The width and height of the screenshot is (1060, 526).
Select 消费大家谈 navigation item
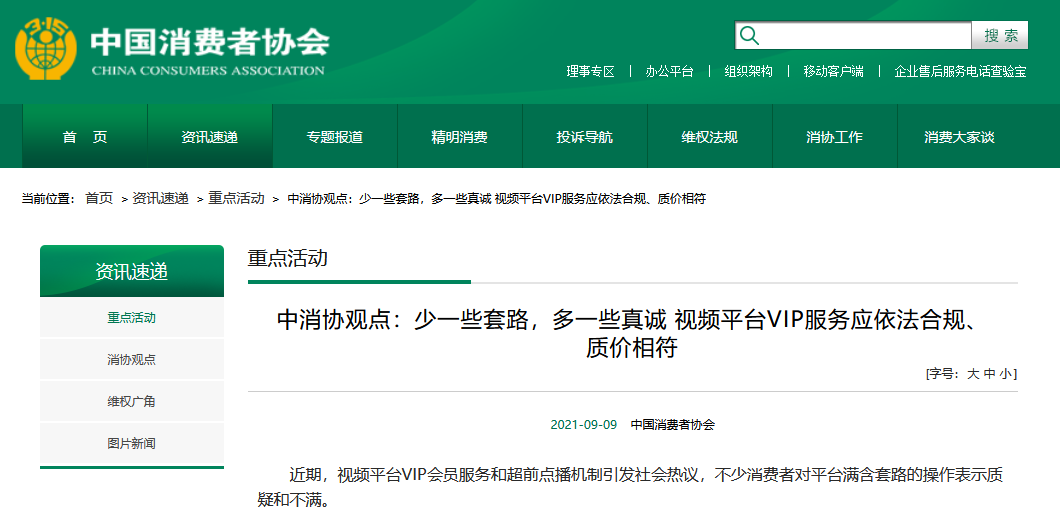tap(960, 137)
